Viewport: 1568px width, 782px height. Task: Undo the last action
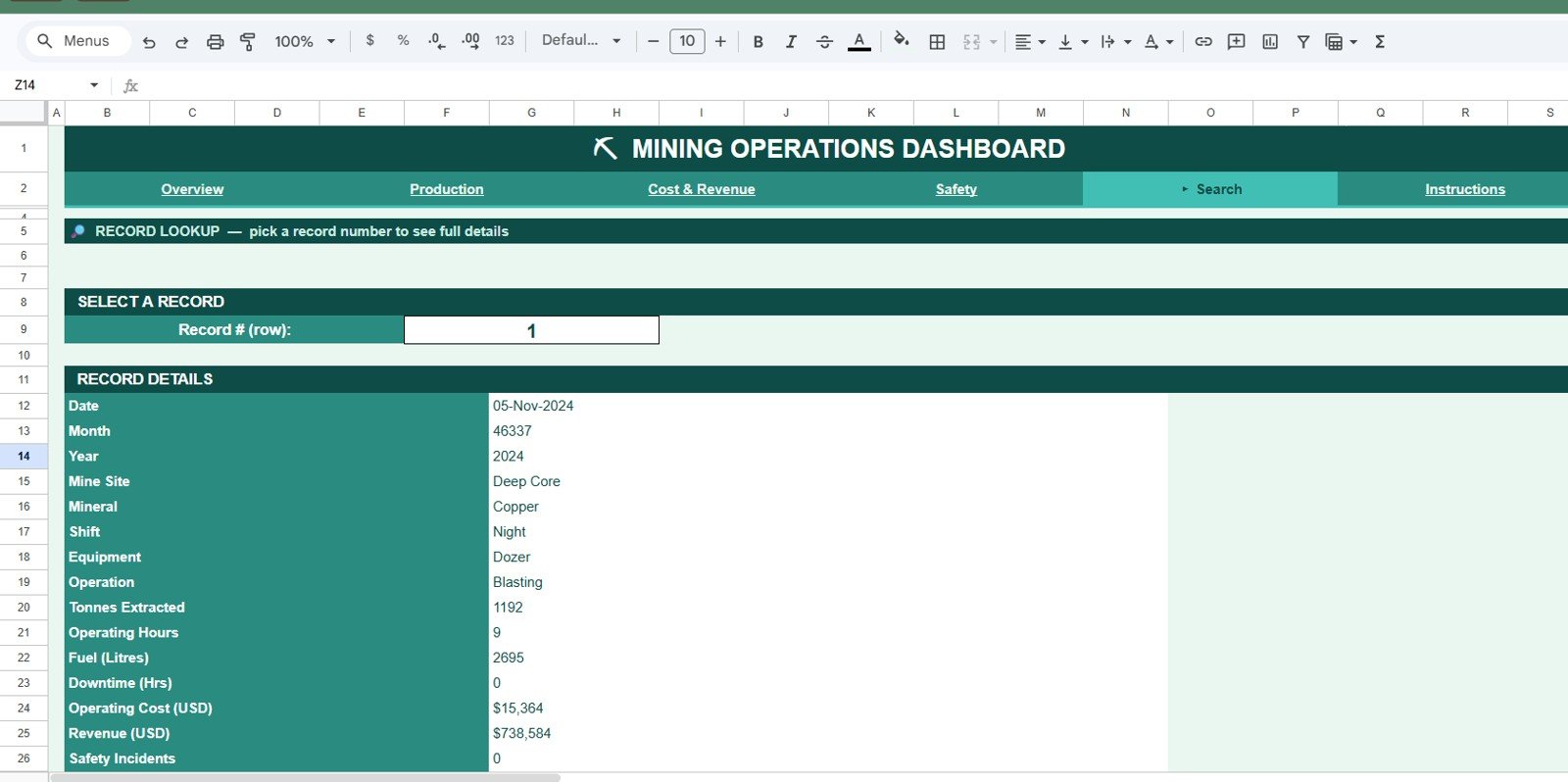click(149, 41)
